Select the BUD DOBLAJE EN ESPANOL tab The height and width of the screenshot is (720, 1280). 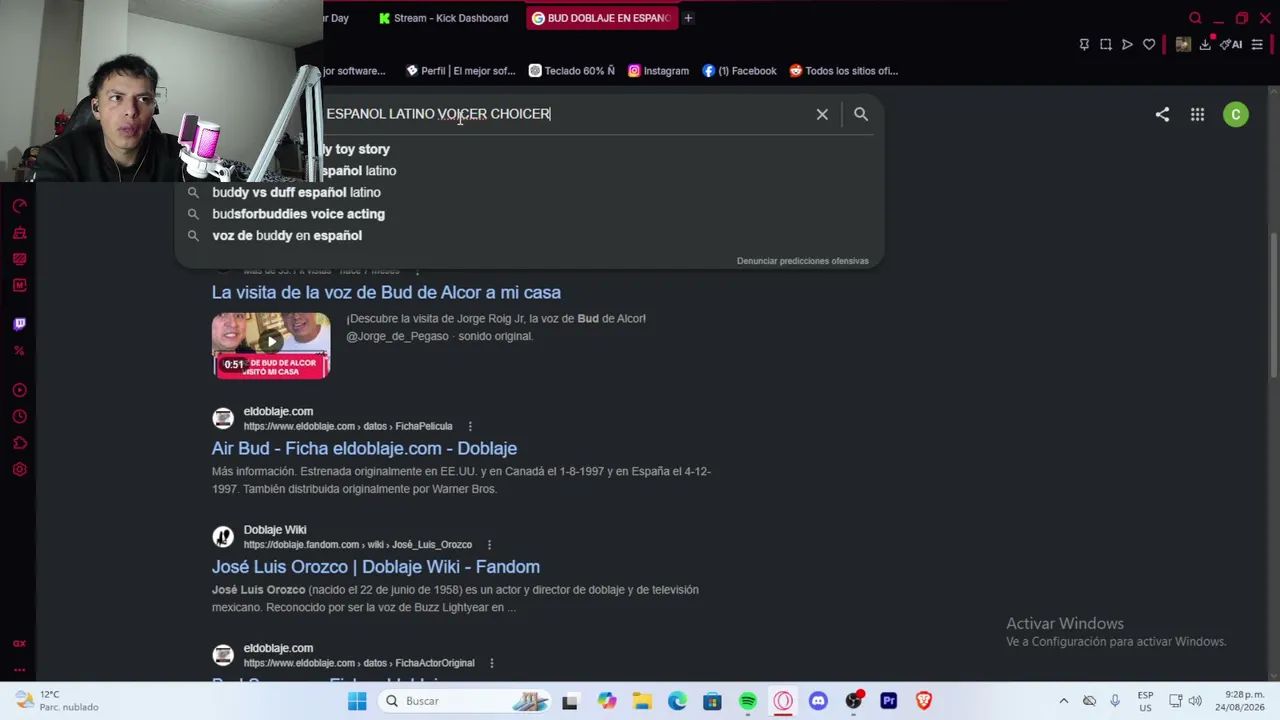[601, 18]
